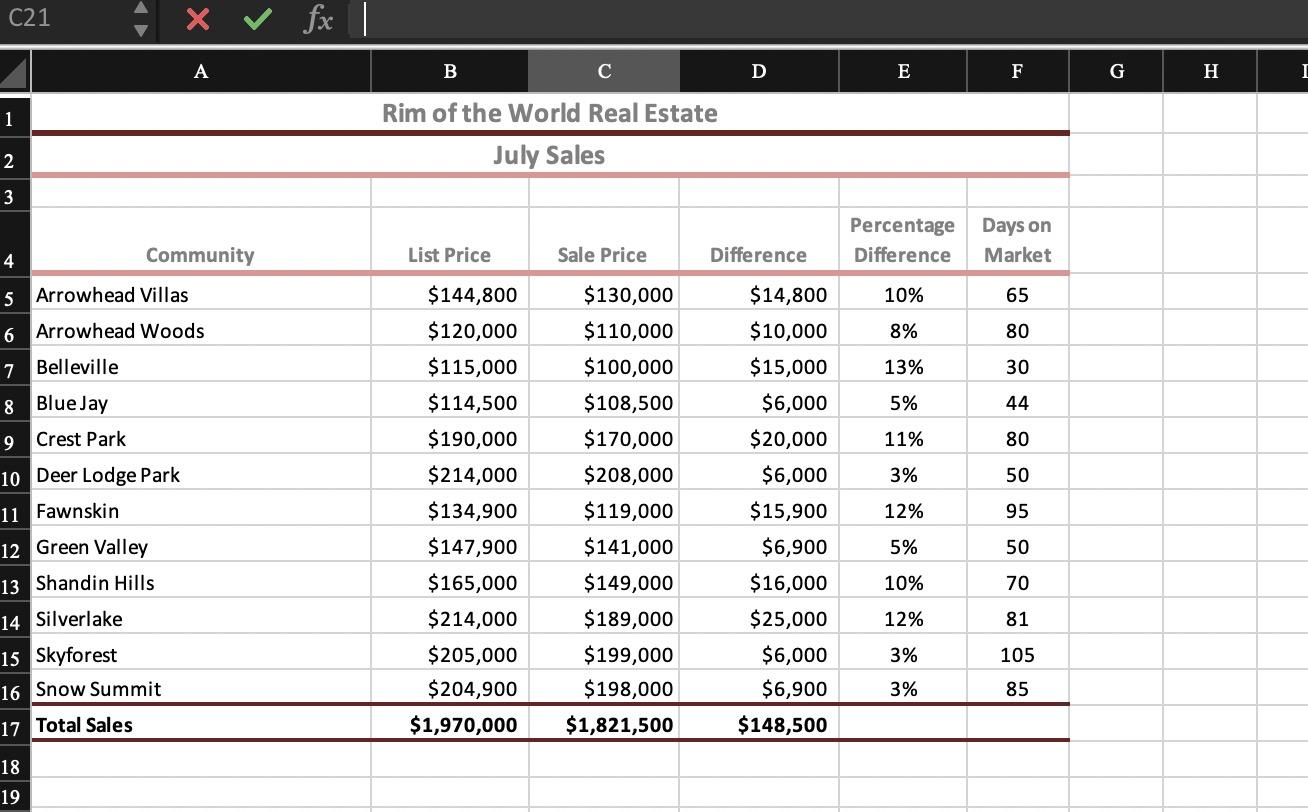Cancel the entry with the red X icon
The image size is (1308, 812).
(x=196, y=19)
